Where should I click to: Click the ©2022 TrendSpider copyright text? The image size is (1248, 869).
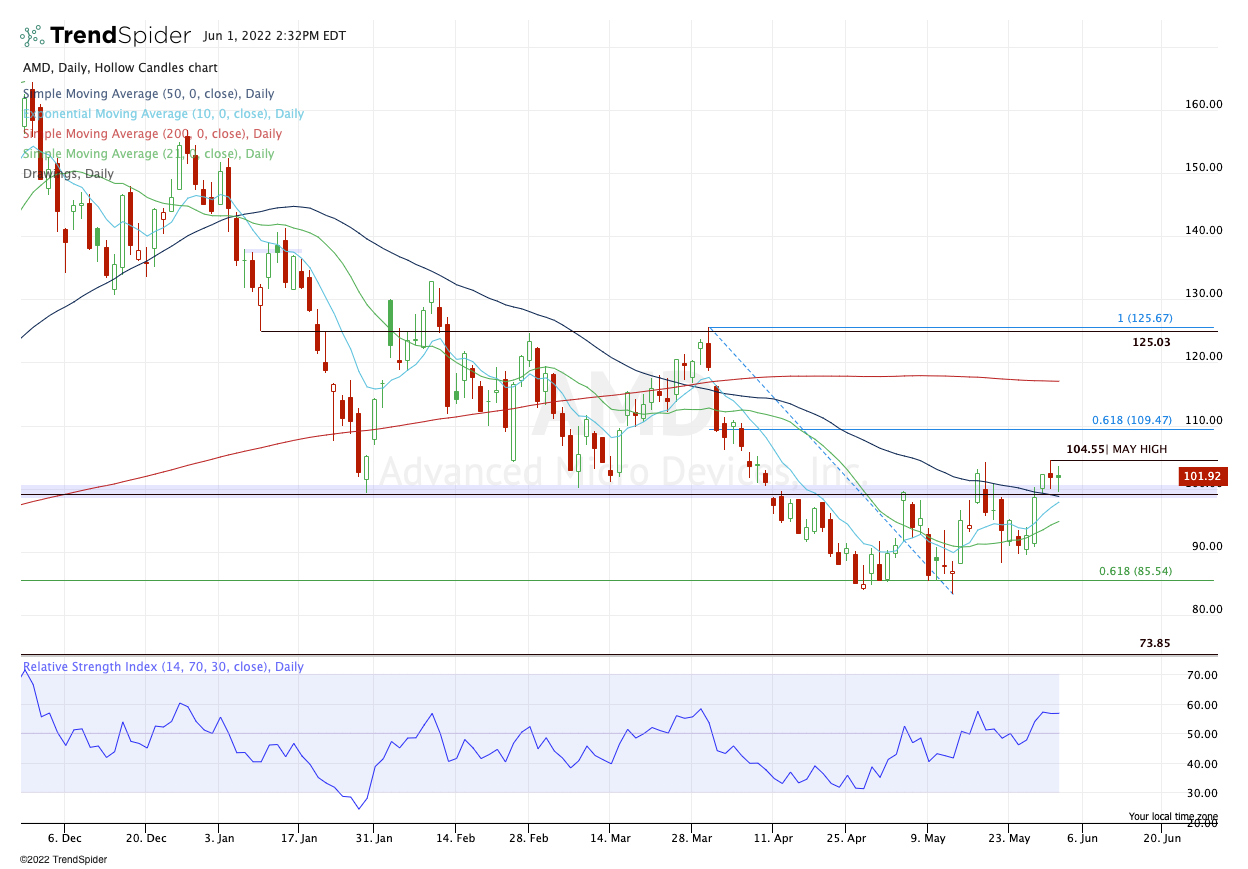point(63,859)
